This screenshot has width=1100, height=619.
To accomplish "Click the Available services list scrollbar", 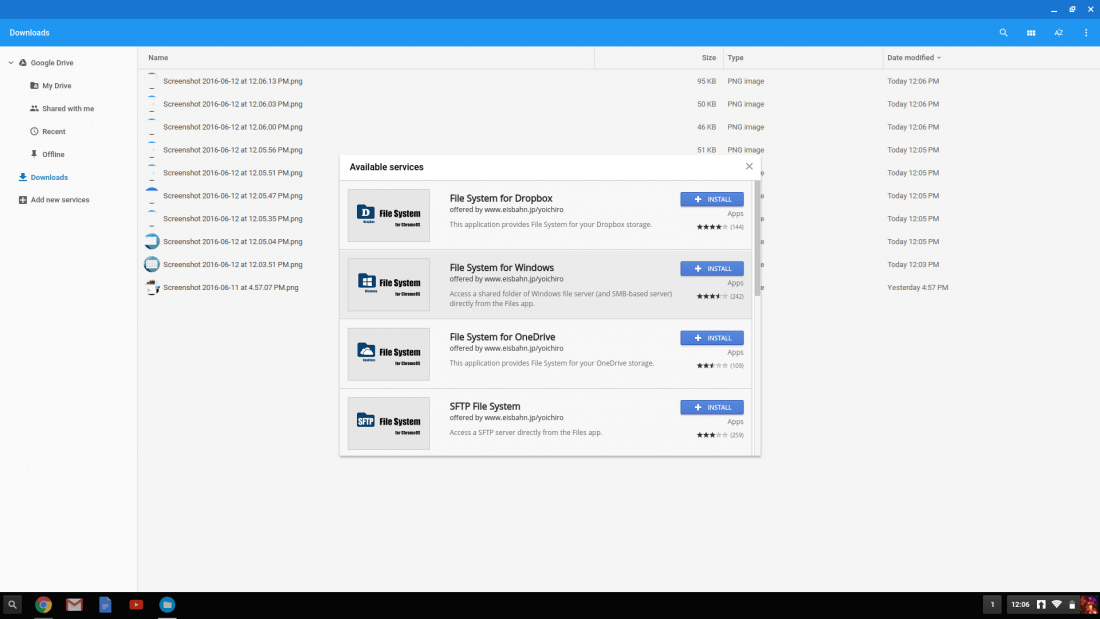I will (x=757, y=238).
